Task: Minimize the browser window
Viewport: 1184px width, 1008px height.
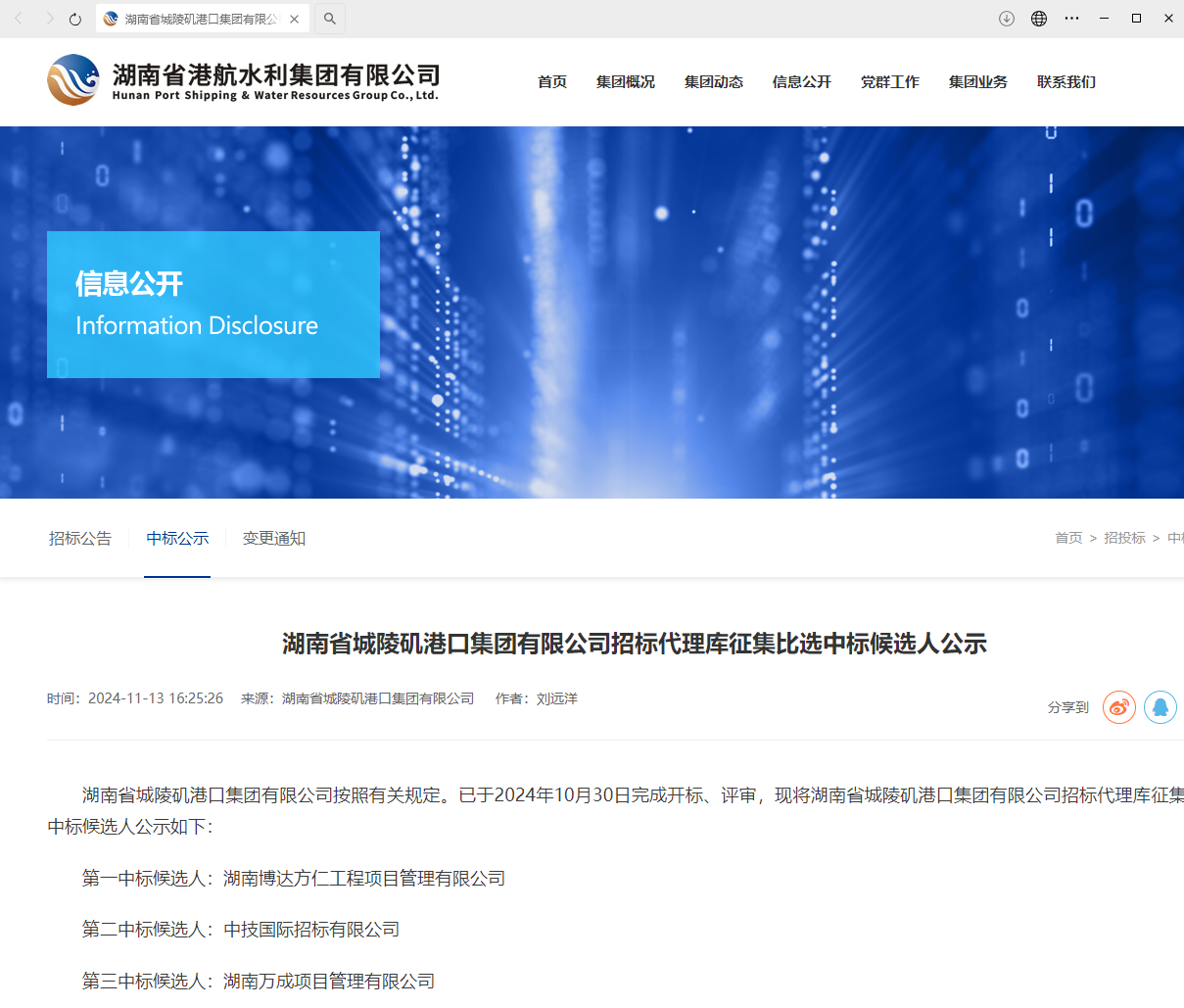Action: tap(1104, 19)
